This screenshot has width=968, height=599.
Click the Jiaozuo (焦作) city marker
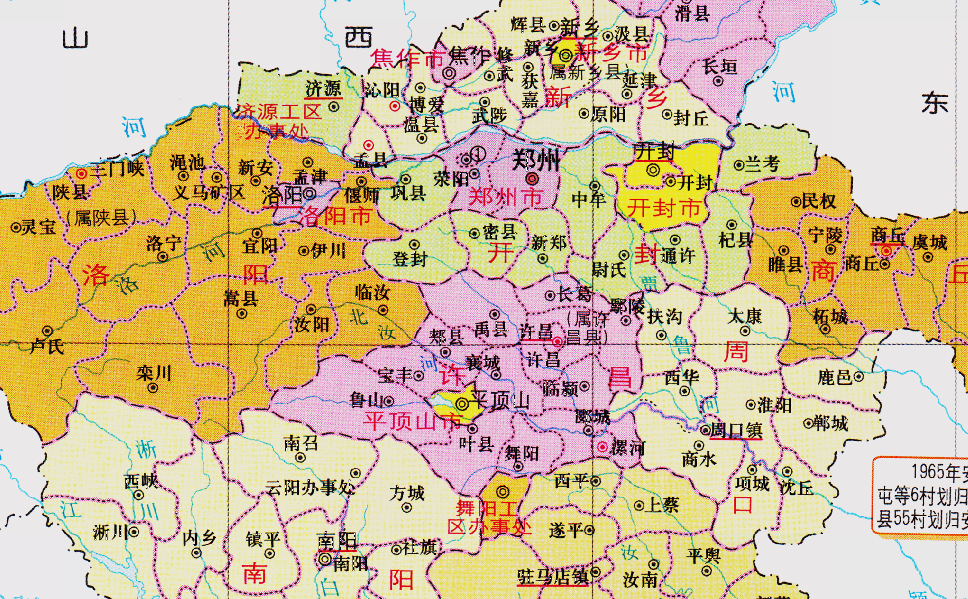[449, 73]
